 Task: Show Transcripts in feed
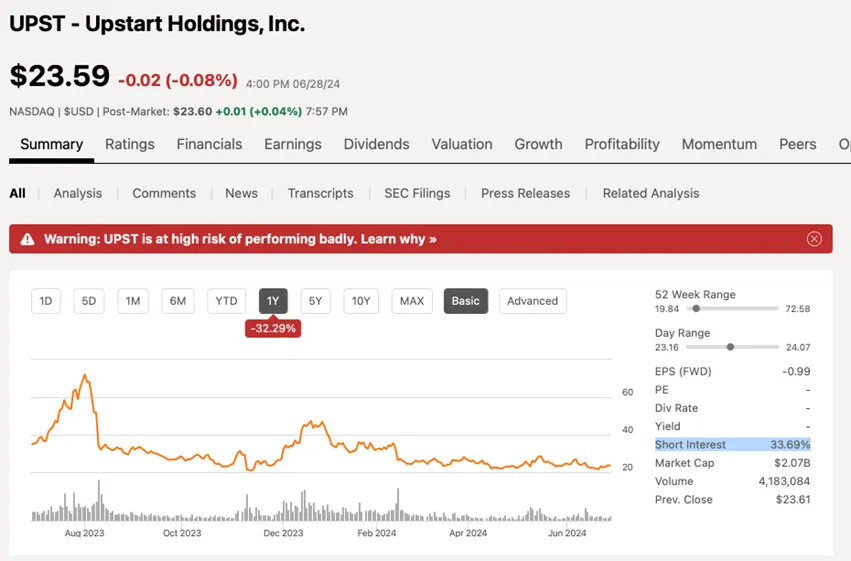(320, 193)
